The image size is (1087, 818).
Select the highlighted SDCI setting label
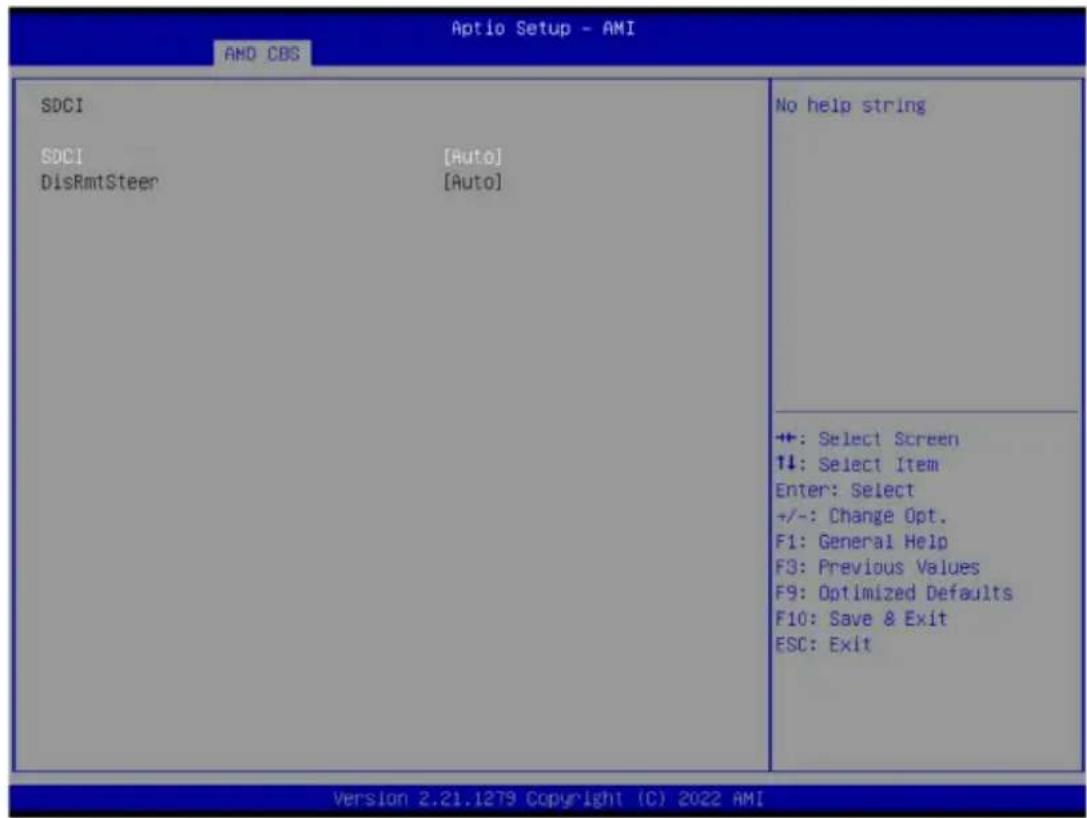[x=62, y=157]
